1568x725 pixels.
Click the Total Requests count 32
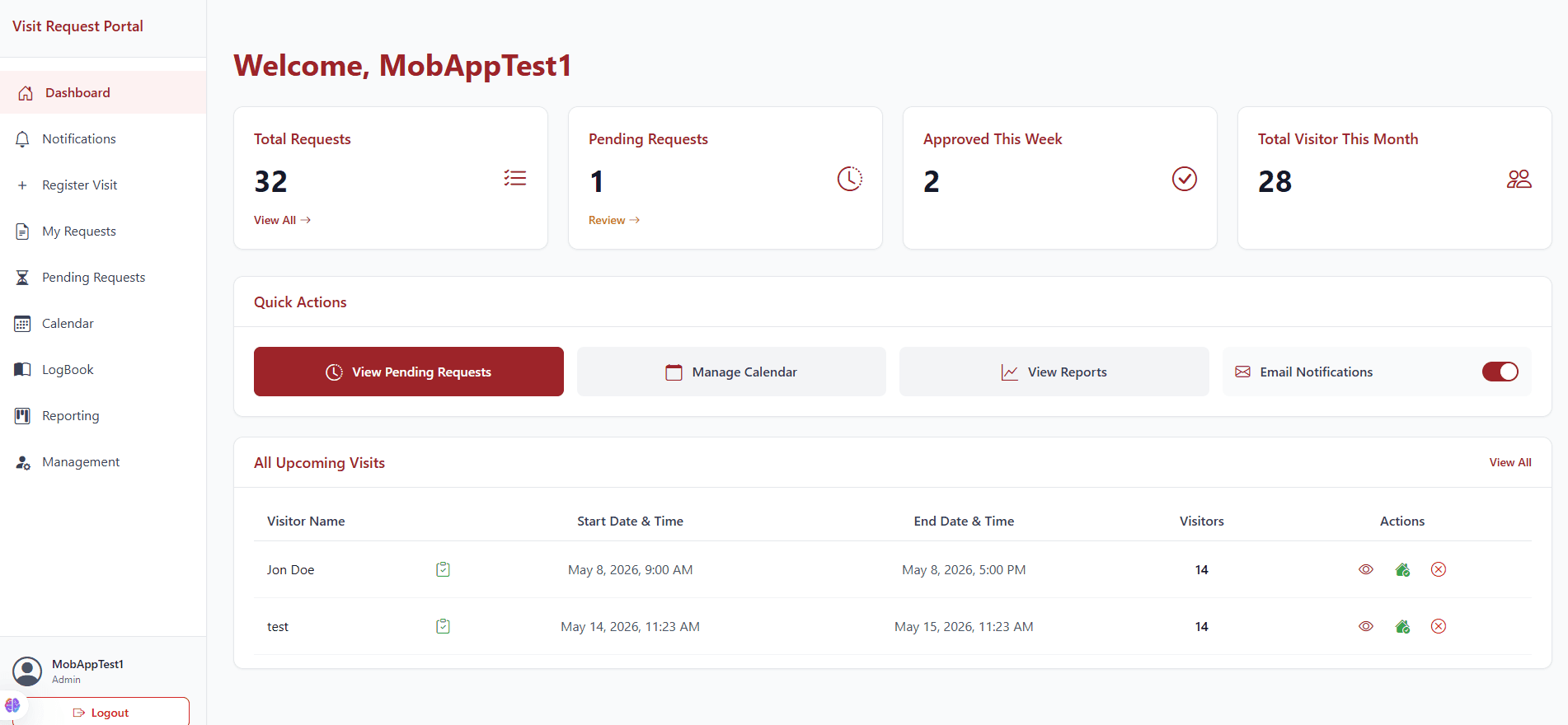270,181
